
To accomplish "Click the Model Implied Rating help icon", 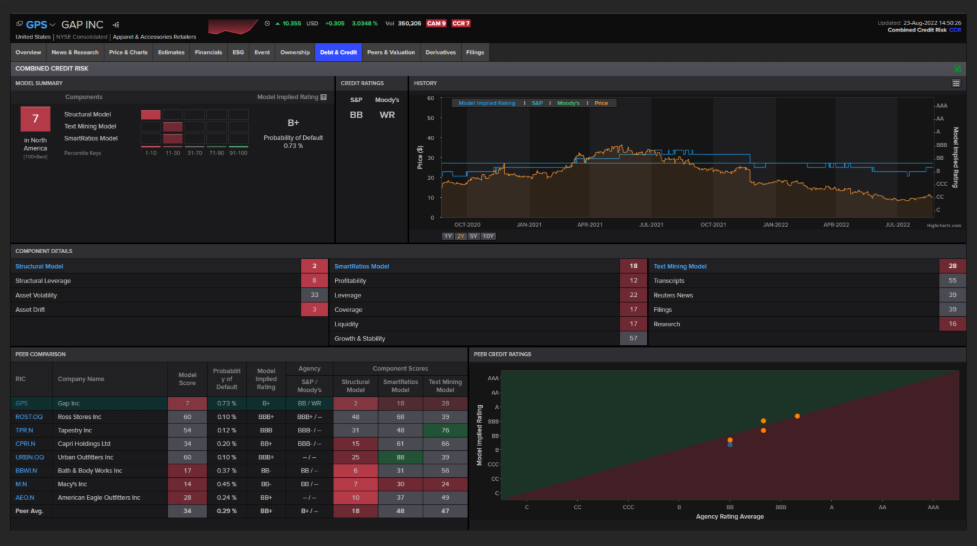I will 323,97.
